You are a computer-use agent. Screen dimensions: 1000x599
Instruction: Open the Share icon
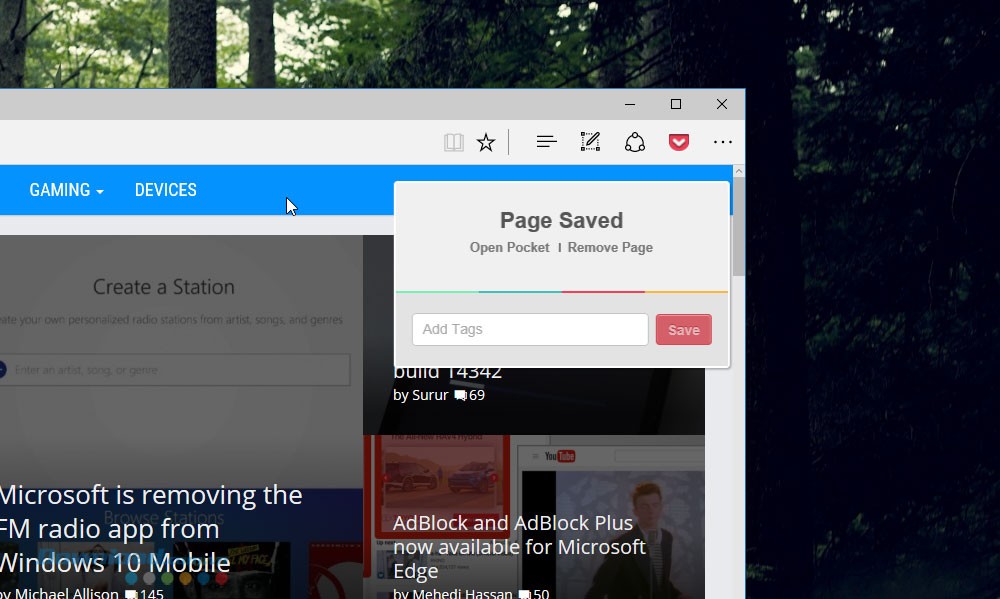635,141
